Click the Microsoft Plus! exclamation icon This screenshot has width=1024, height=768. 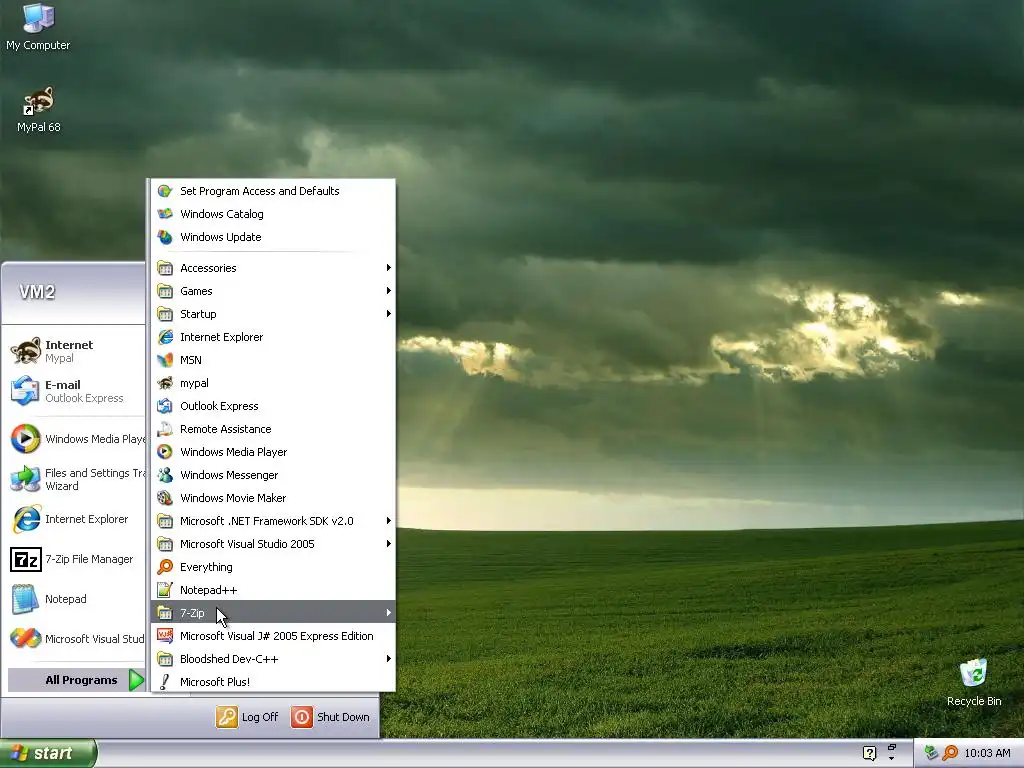(165, 682)
